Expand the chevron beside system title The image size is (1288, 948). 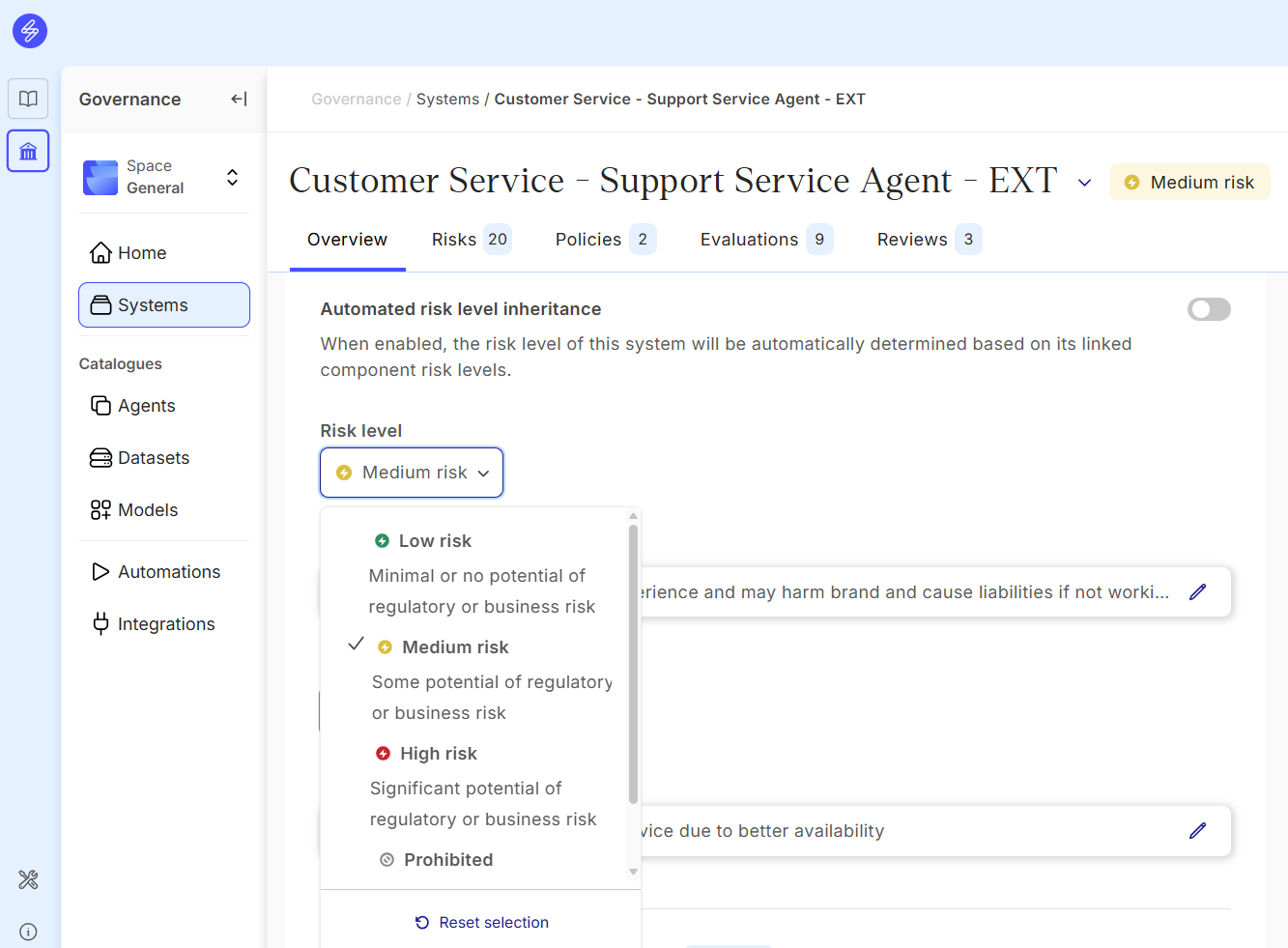click(x=1084, y=183)
